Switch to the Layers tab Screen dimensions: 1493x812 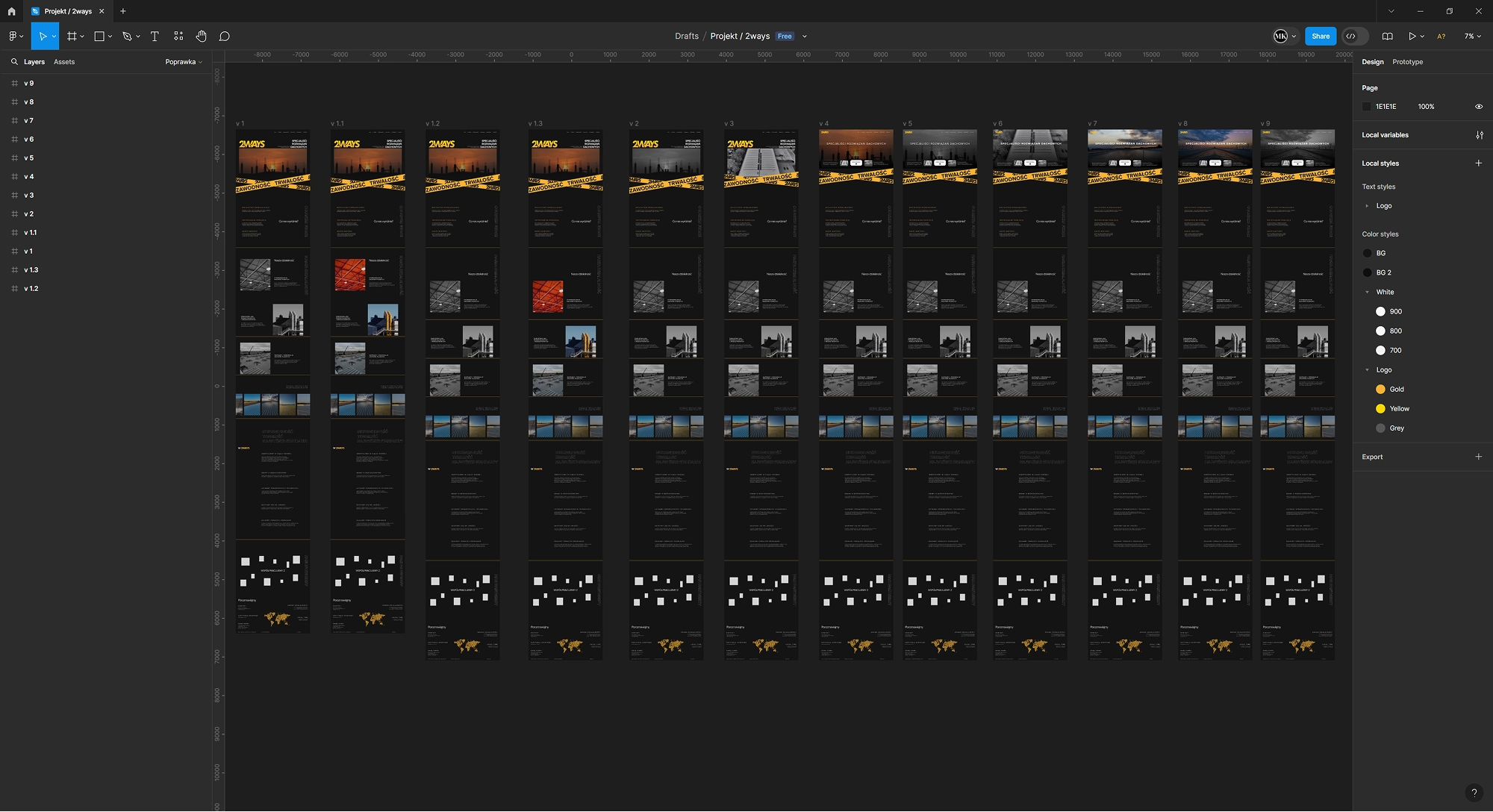[34, 62]
